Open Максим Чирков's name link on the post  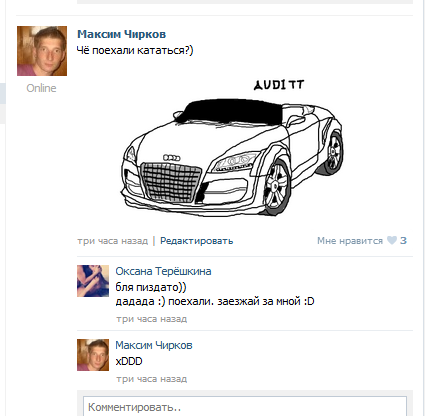[122, 34]
